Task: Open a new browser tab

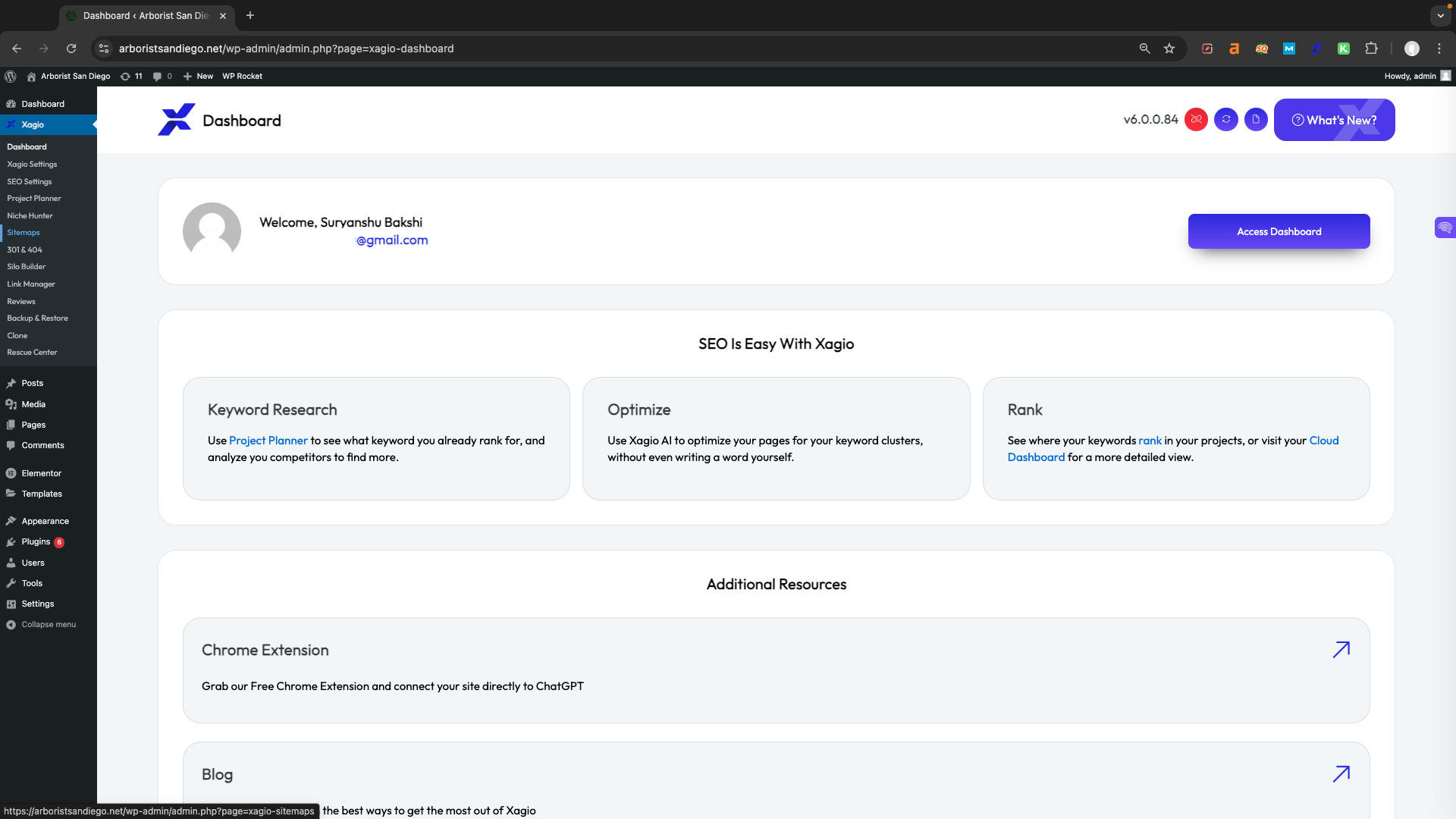Action: [x=250, y=15]
